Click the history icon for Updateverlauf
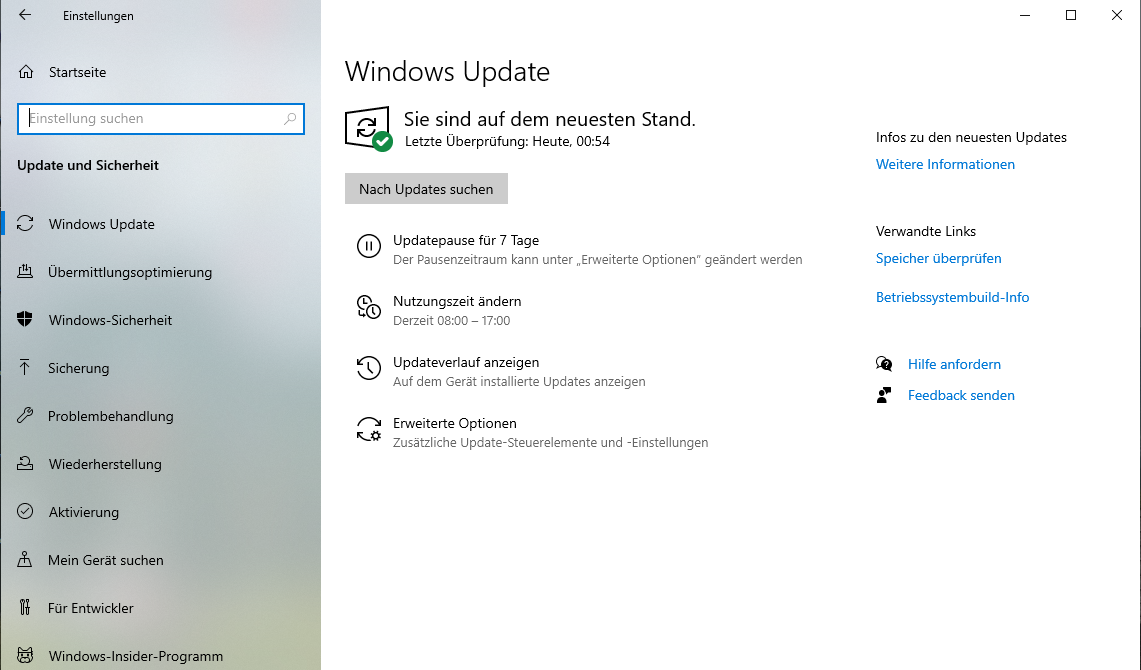The width and height of the screenshot is (1141, 670). point(369,368)
